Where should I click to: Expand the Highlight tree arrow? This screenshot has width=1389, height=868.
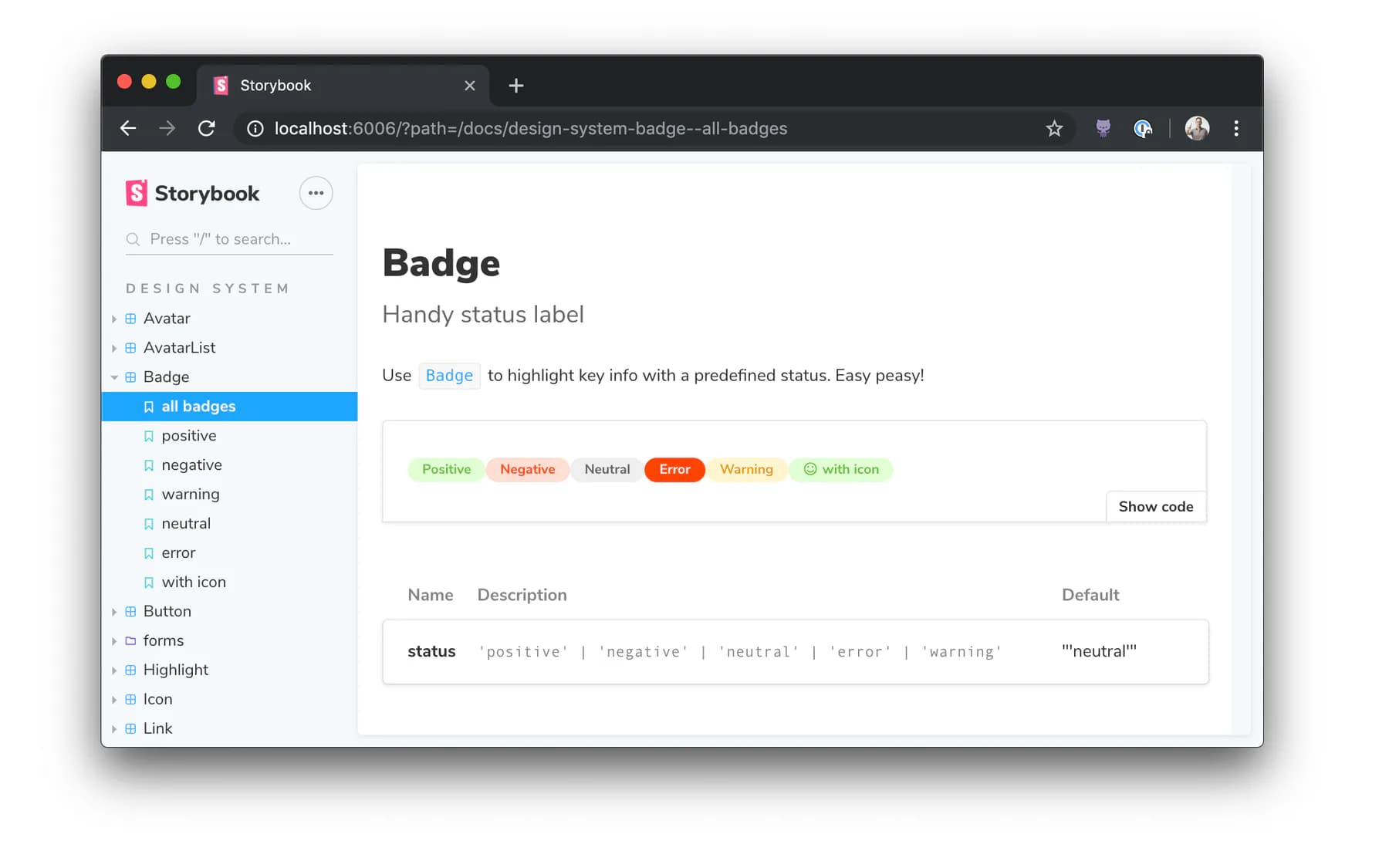coord(114,670)
